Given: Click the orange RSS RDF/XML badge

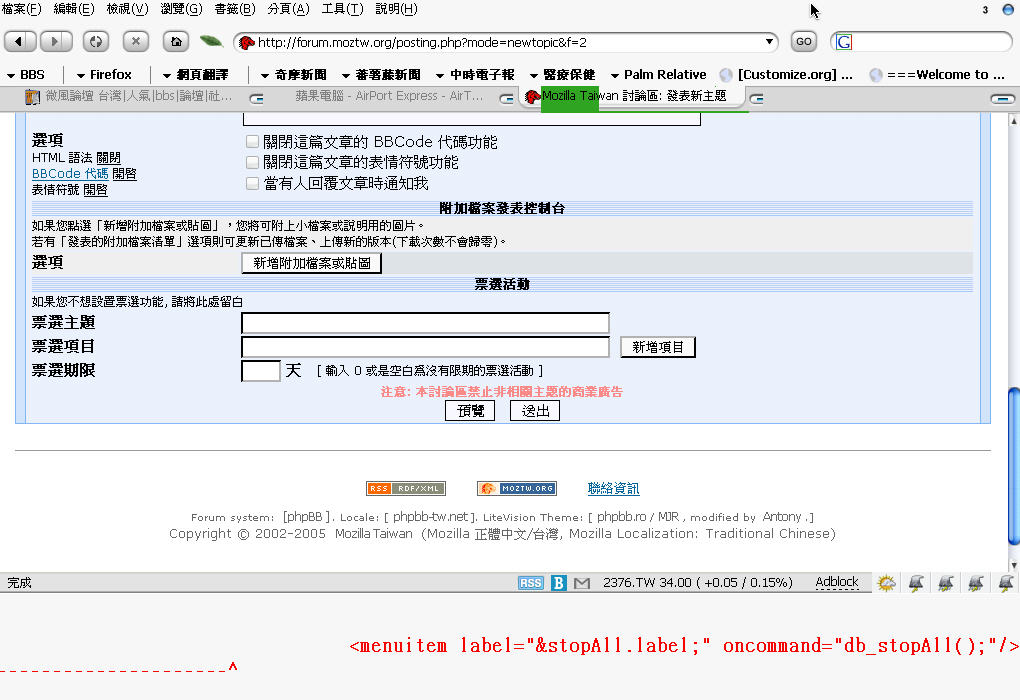Looking at the screenshot, I should coord(406,489).
